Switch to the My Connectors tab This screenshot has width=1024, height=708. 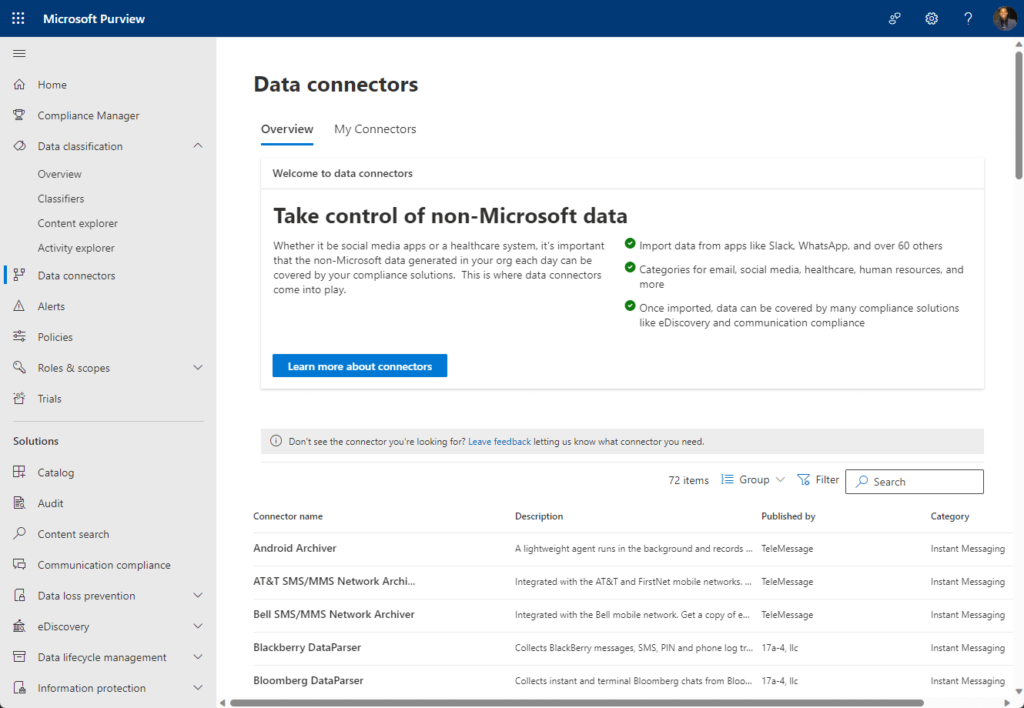[375, 129]
